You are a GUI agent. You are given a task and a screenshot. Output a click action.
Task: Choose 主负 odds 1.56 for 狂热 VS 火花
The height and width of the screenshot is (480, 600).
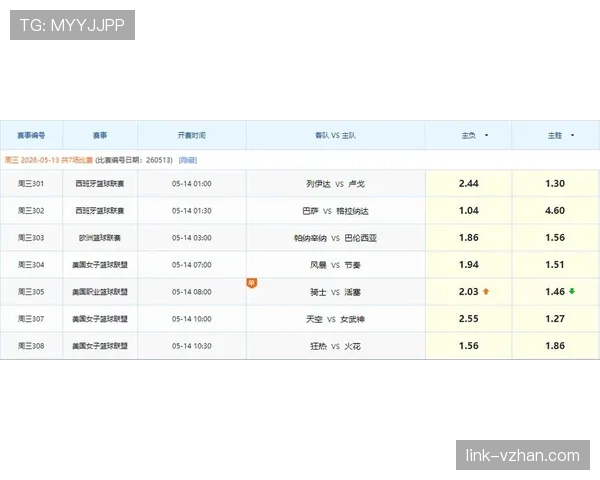[469, 346]
